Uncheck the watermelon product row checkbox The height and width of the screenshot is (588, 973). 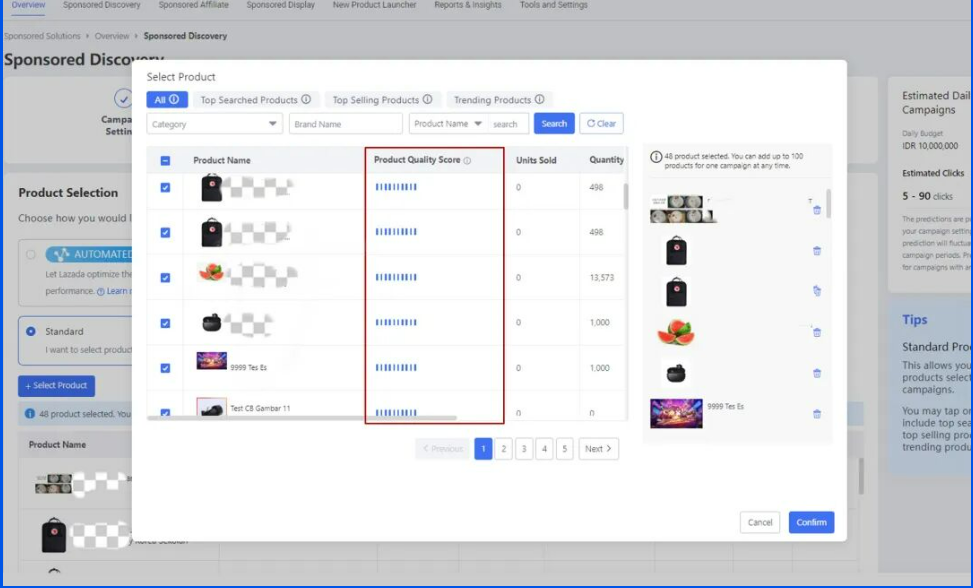165,278
